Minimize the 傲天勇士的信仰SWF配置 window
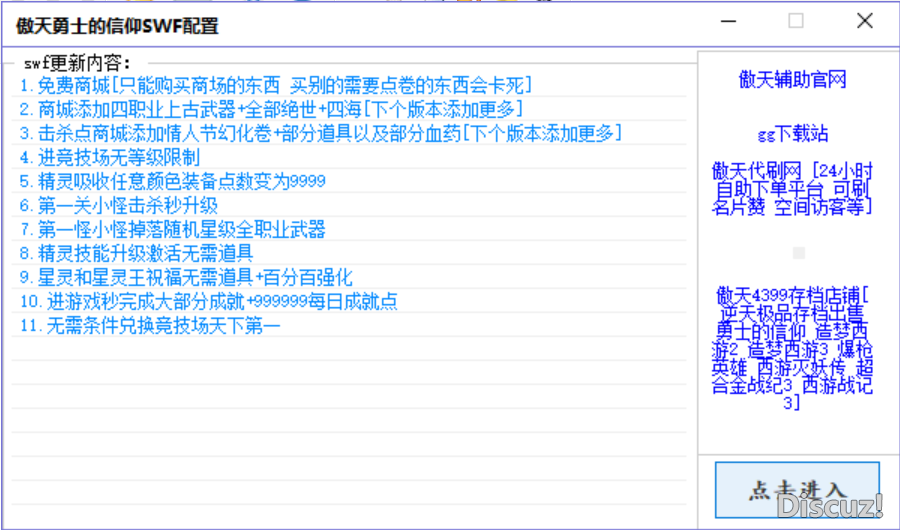The height and width of the screenshot is (530, 900). 728,21
